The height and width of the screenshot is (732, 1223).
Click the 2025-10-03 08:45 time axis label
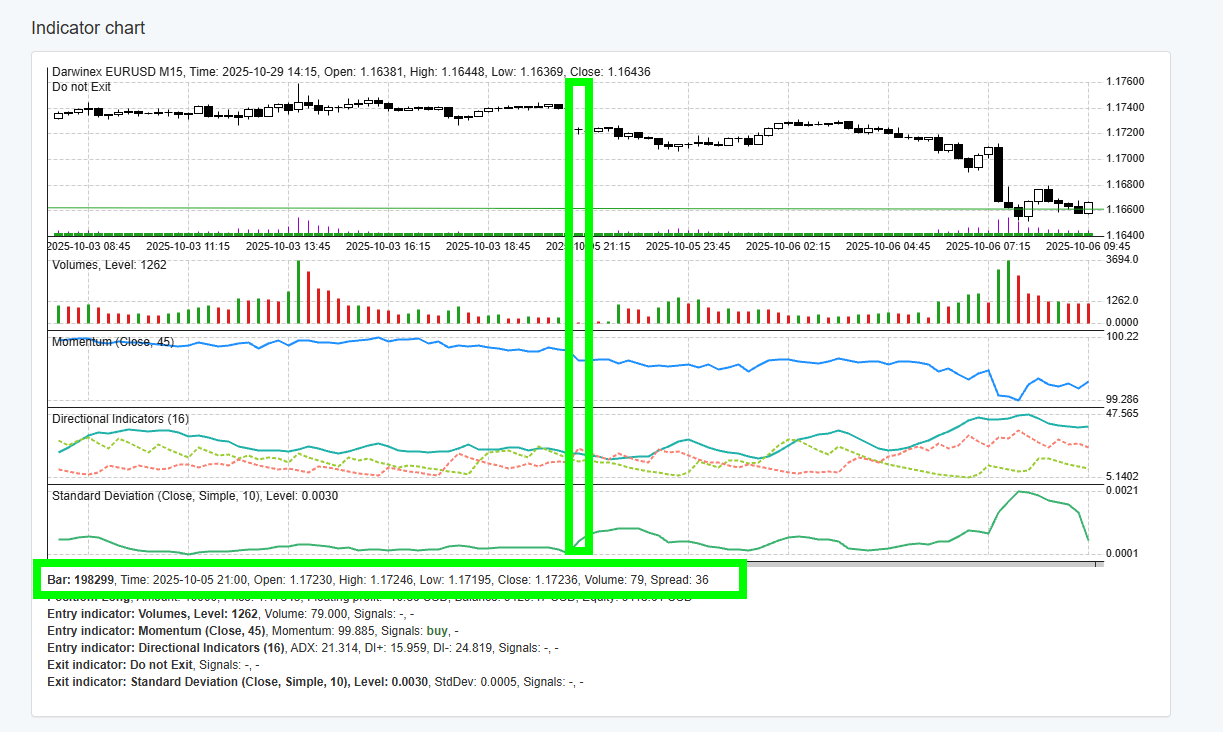89,245
